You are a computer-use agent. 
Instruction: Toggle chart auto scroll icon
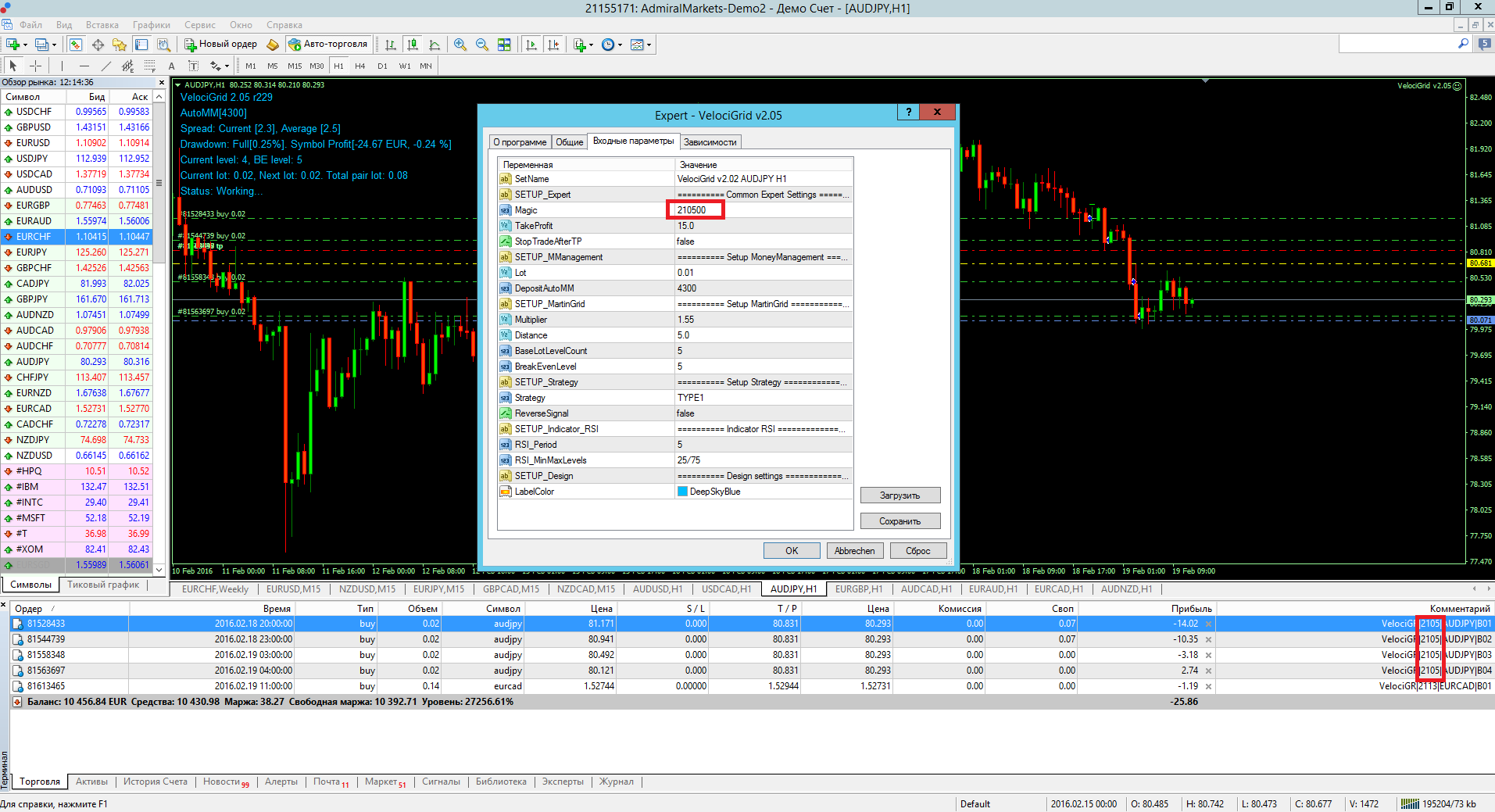[x=532, y=45]
